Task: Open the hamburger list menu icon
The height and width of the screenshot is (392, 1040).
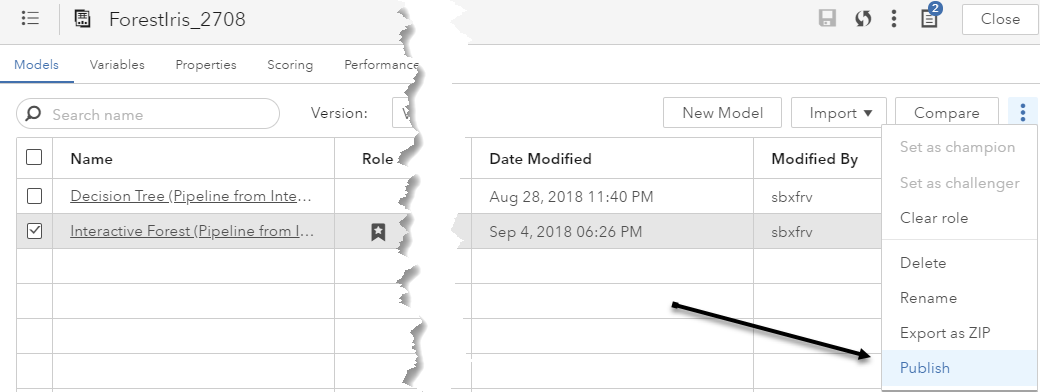Action: click(31, 19)
